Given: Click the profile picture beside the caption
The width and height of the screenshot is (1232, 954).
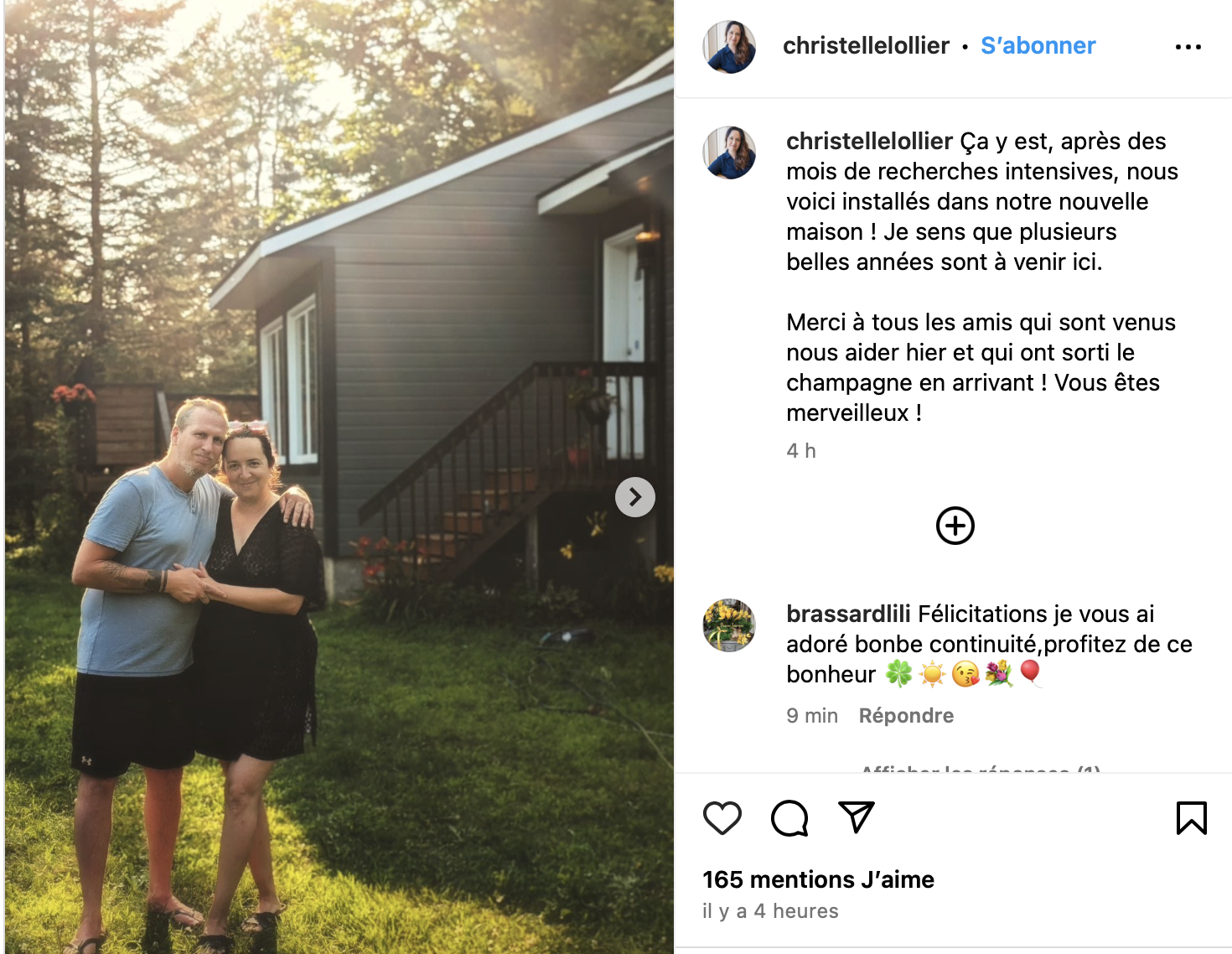Looking at the screenshot, I should click(x=729, y=153).
